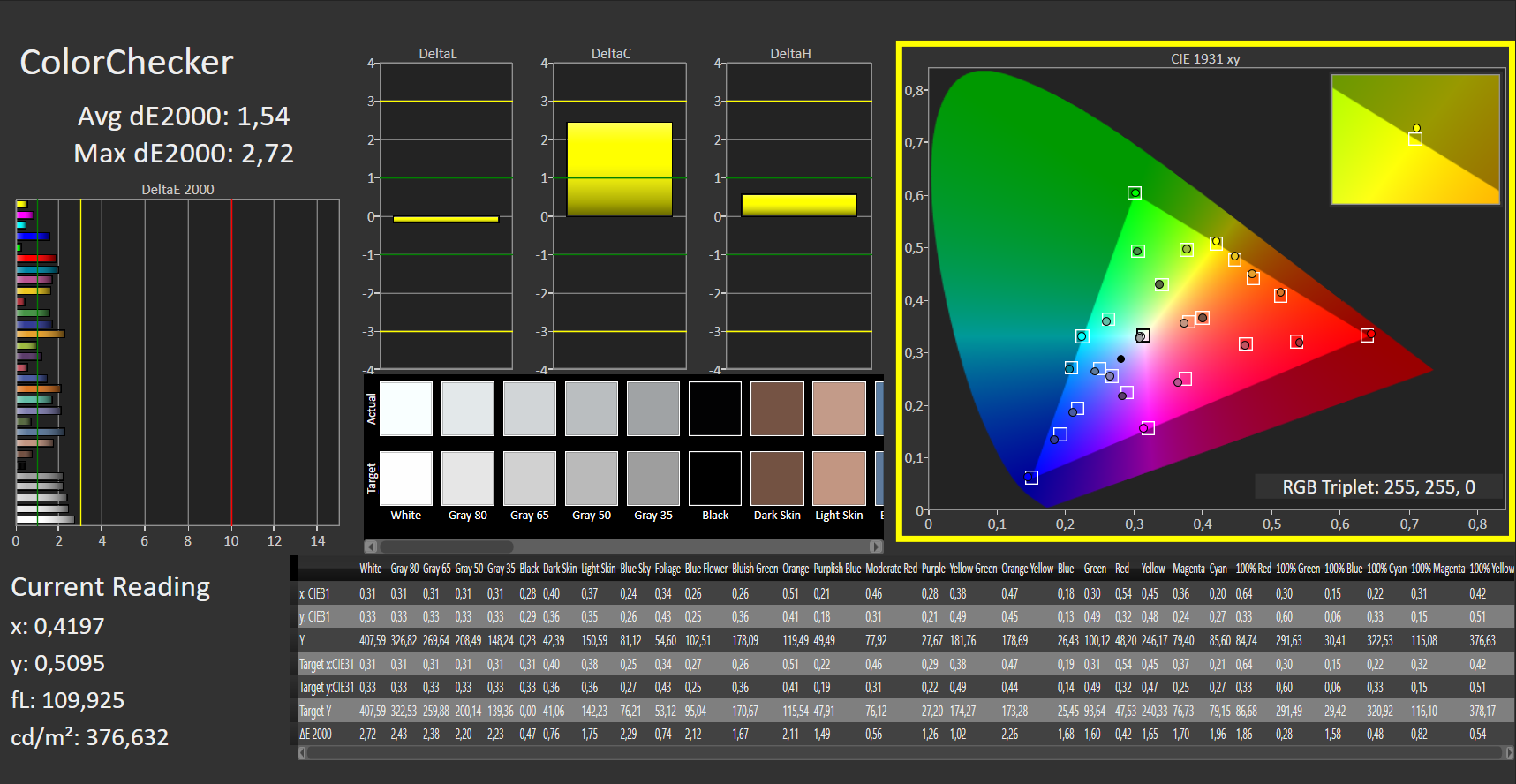Click the thin DeltaL bar
Image resolution: width=1516 pixels, height=784 pixels.
coord(446,219)
